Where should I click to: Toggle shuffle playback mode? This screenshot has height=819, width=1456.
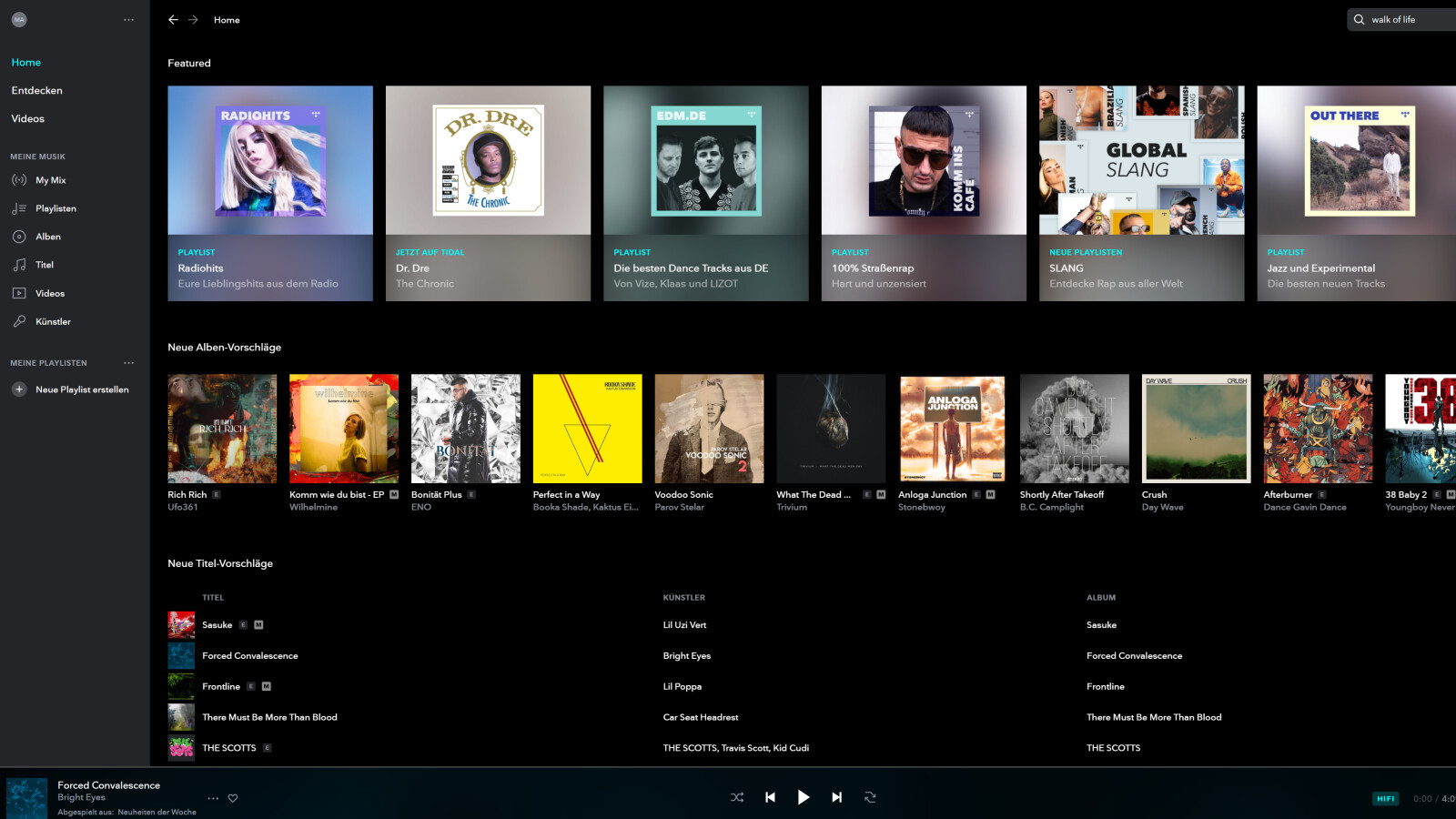point(737,797)
